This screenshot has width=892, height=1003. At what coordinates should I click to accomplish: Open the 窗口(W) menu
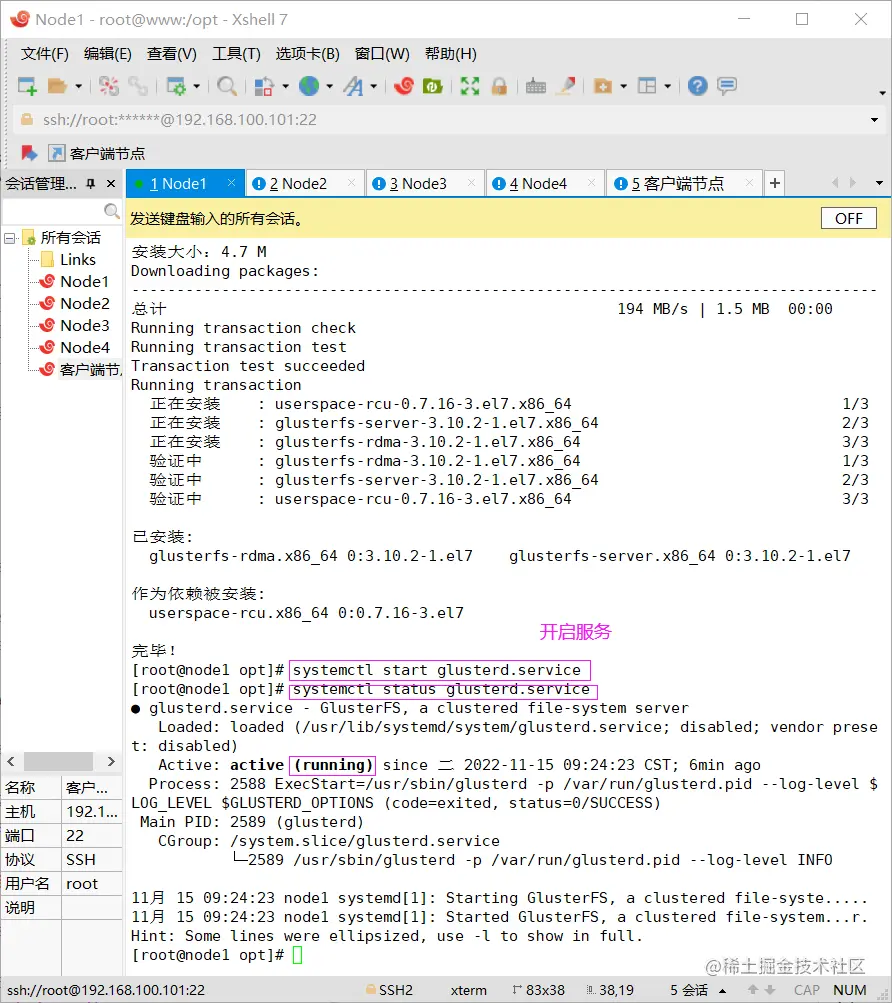click(382, 54)
